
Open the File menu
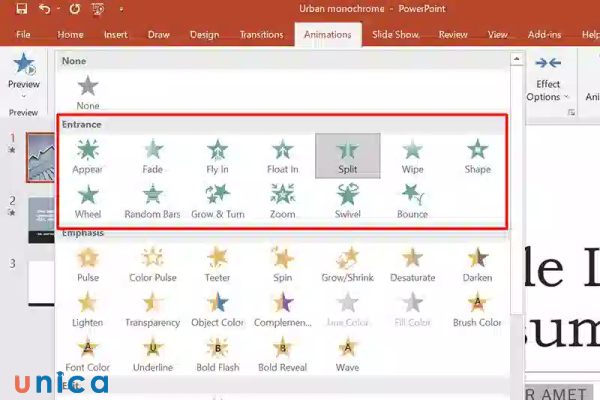point(23,34)
